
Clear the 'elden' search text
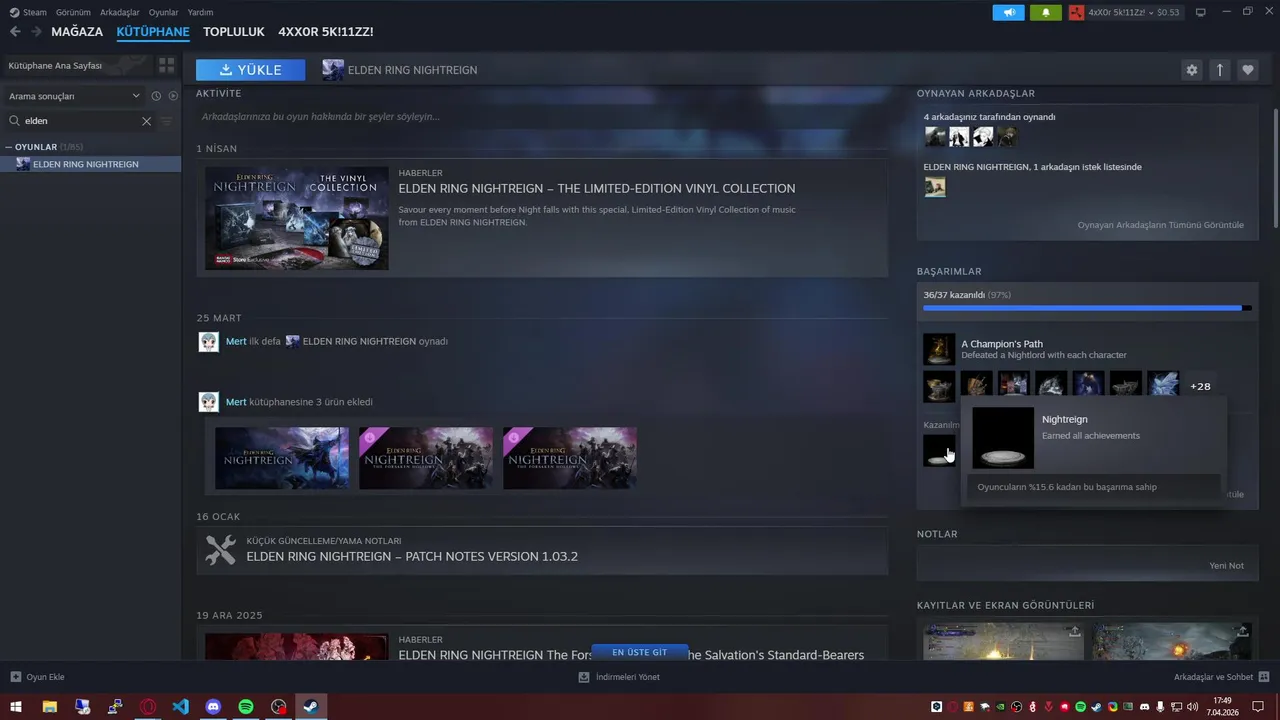coord(146,121)
